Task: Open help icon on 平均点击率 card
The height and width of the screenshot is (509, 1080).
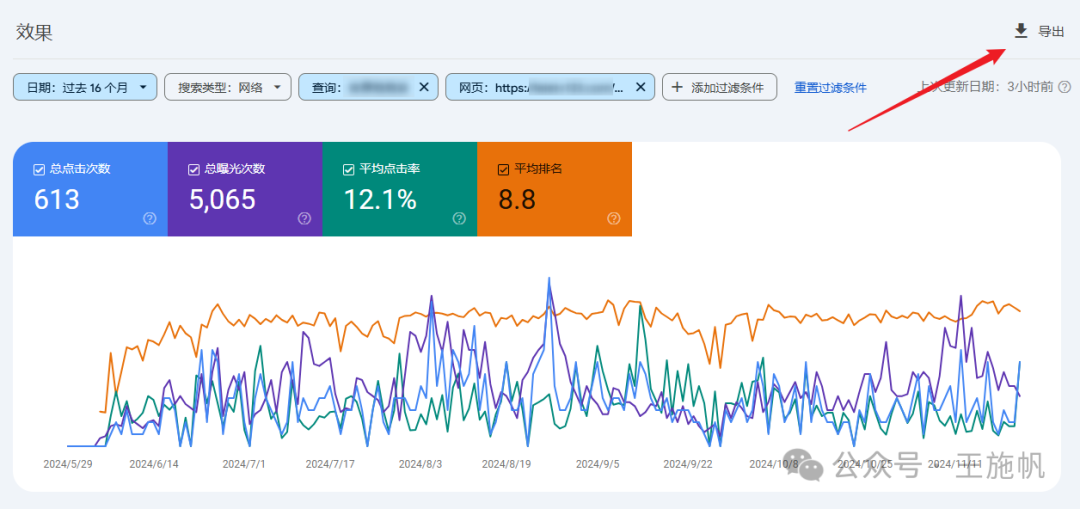Action: (459, 218)
